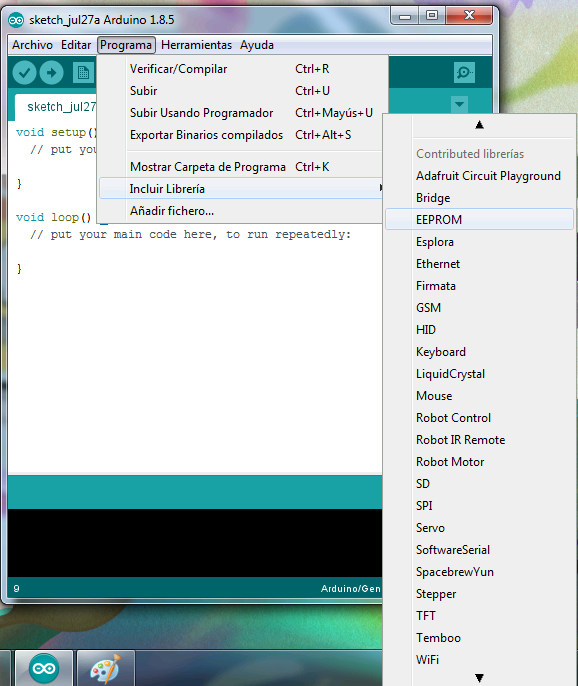Include the Servo library

click(x=480, y=528)
